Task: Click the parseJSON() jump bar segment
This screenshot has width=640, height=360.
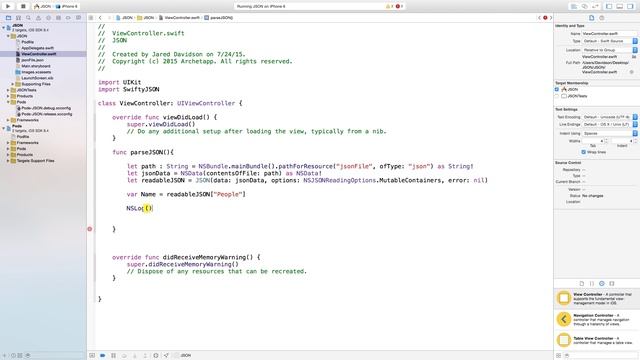Action: click(219, 18)
